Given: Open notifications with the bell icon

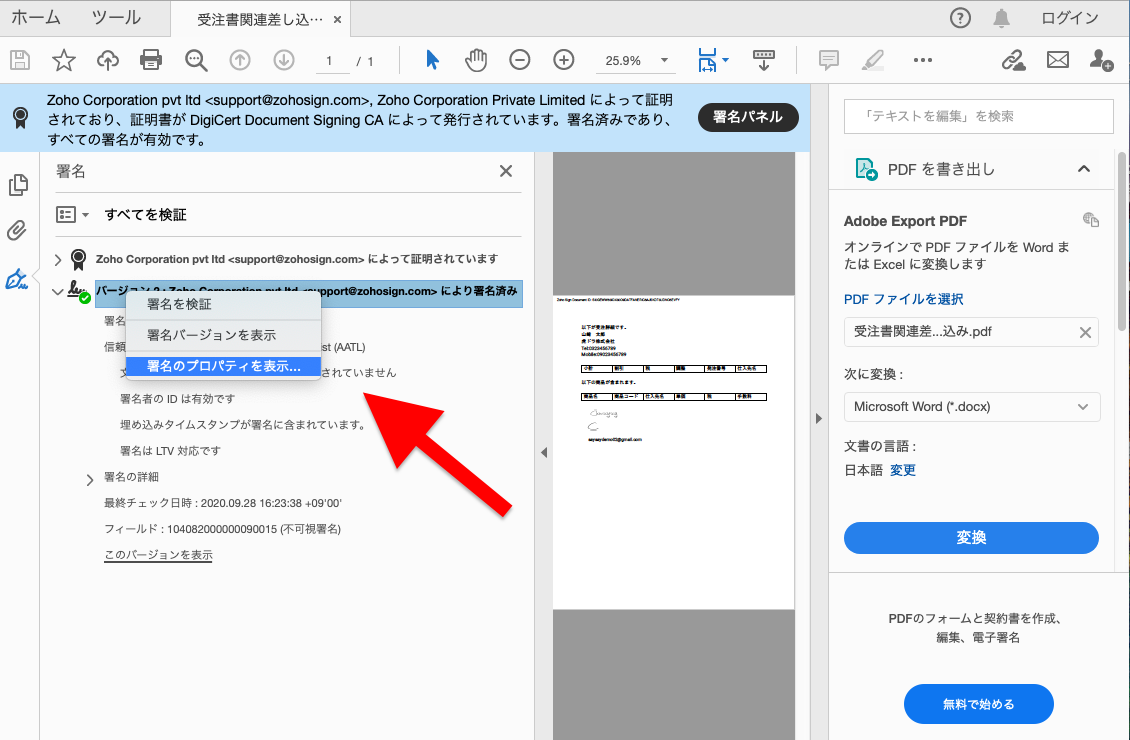Looking at the screenshot, I should point(1001,18).
